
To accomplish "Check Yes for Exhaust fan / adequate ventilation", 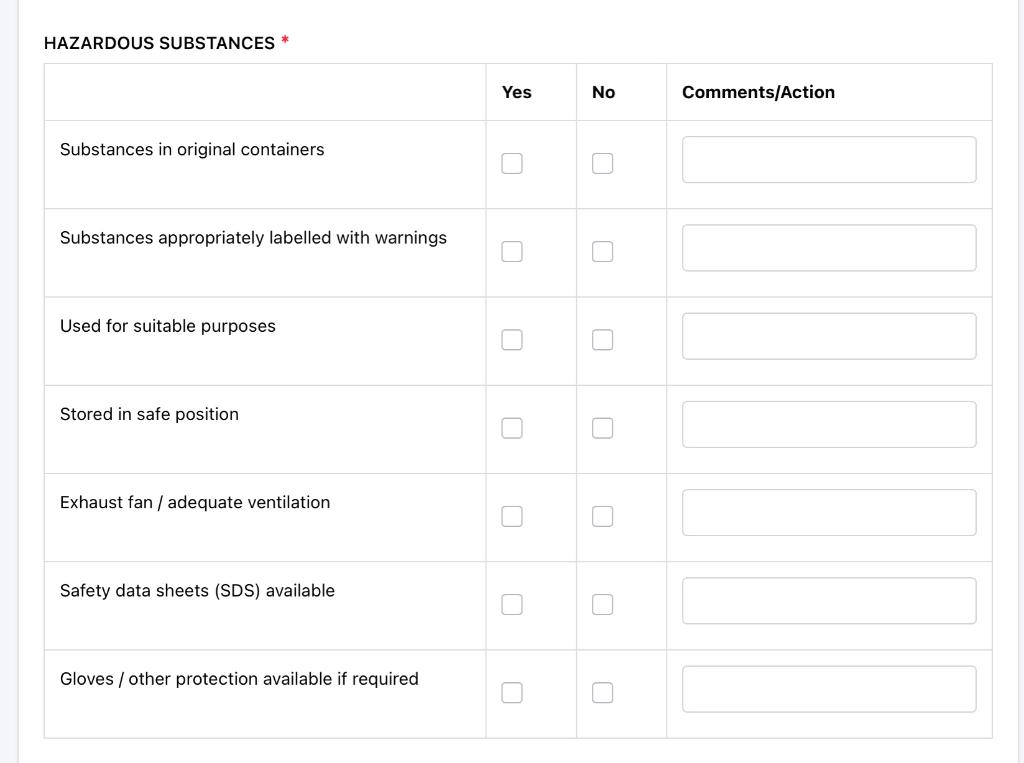I will point(512,516).
